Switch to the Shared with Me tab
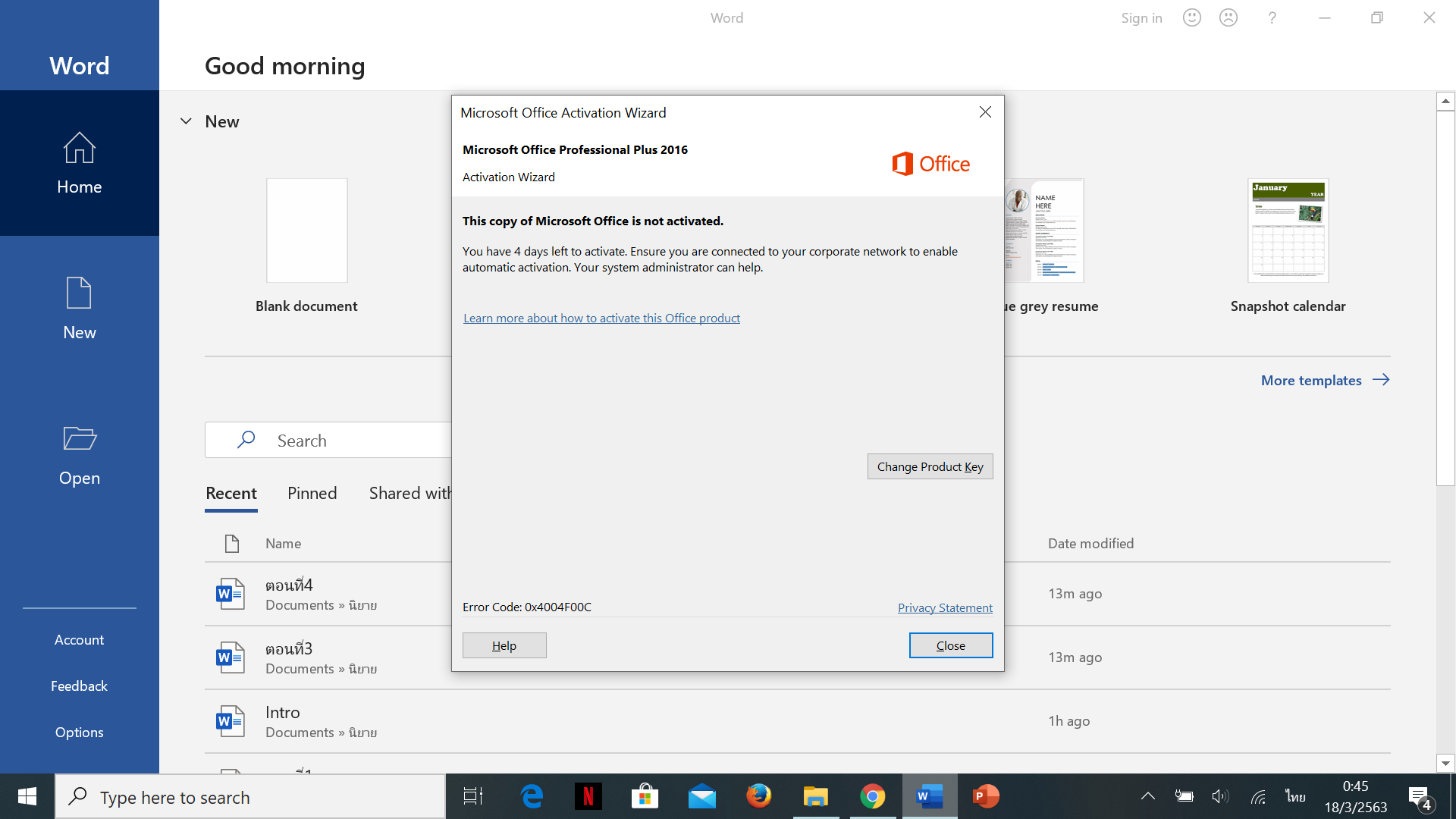The width and height of the screenshot is (1456, 819). click(x=410, y=493)
